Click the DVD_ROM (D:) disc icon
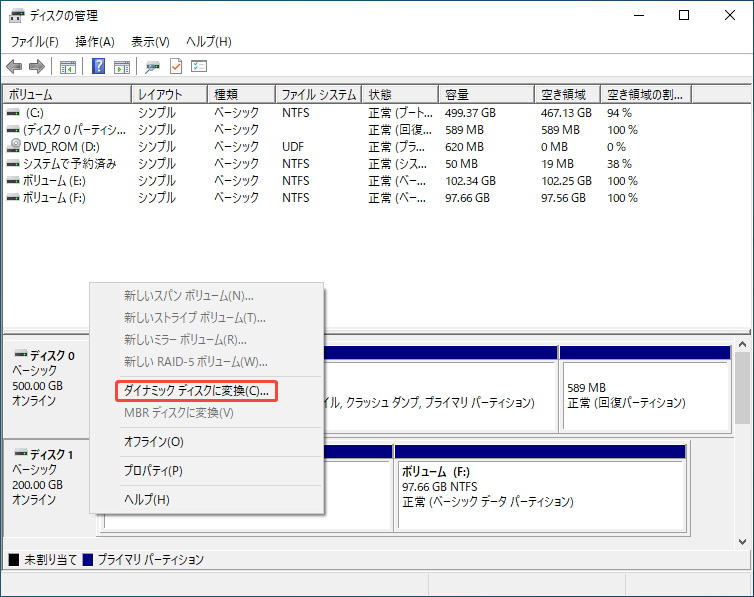 [x=14, y=146]
